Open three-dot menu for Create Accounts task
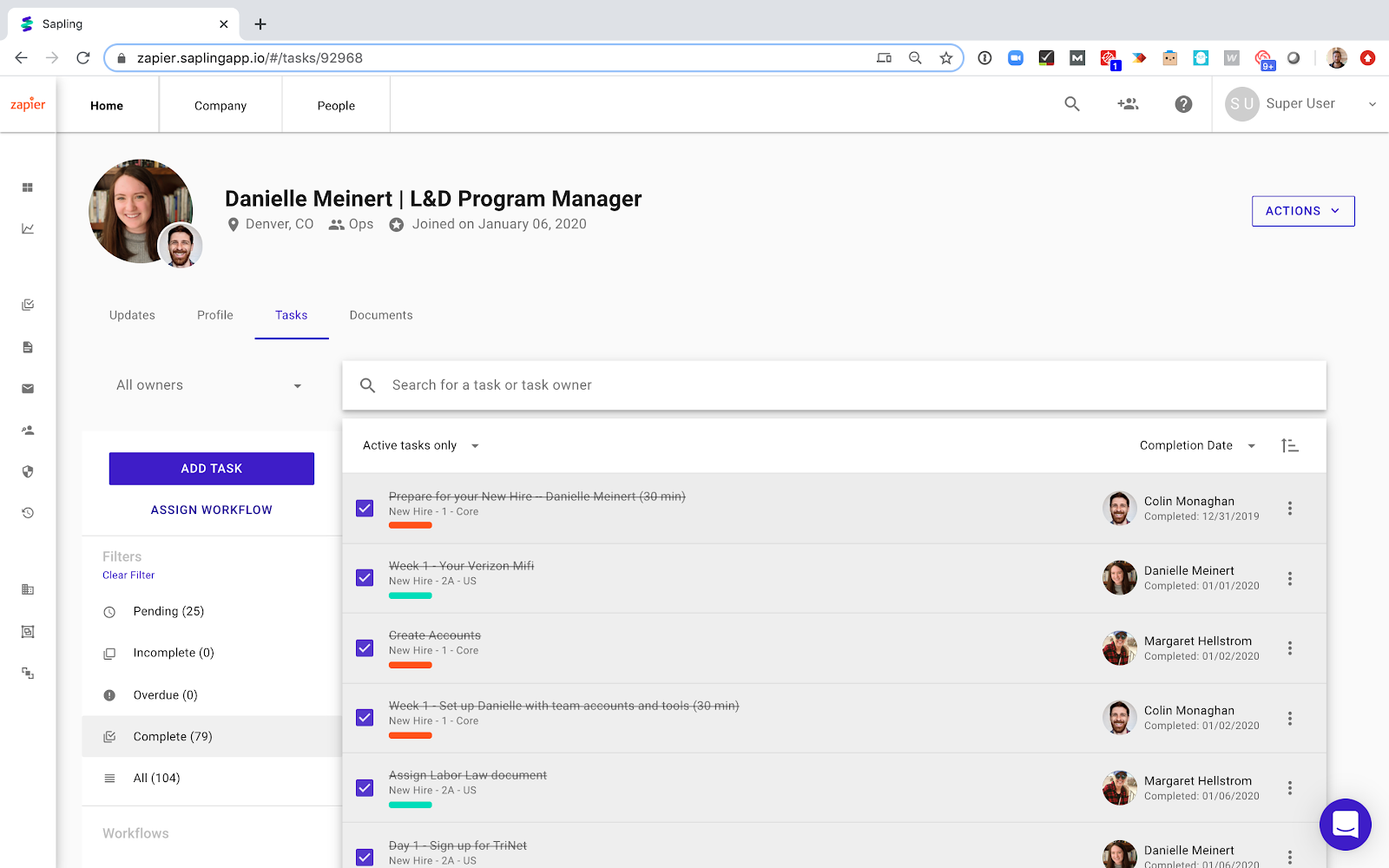1389x868 pixels. [x=1290, y=648]
